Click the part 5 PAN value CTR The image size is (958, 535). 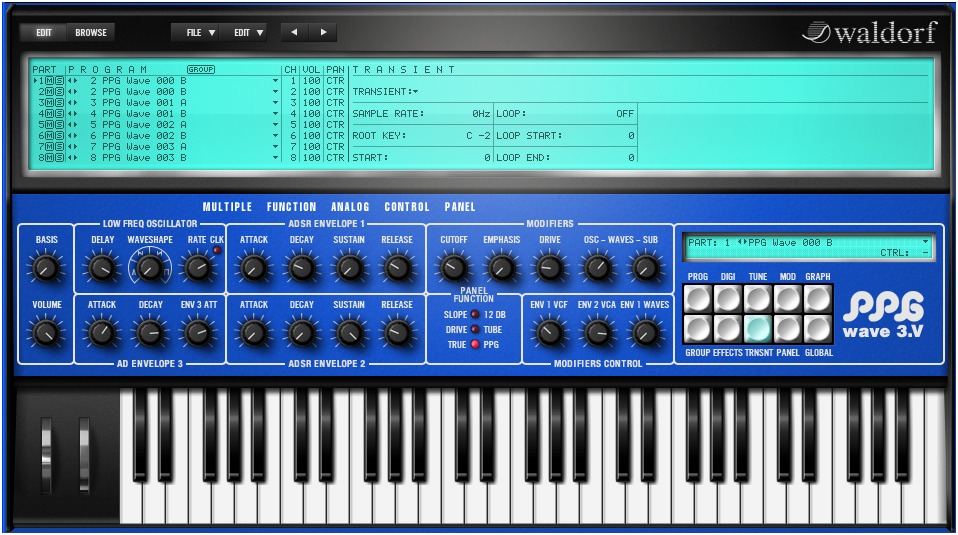335,125
